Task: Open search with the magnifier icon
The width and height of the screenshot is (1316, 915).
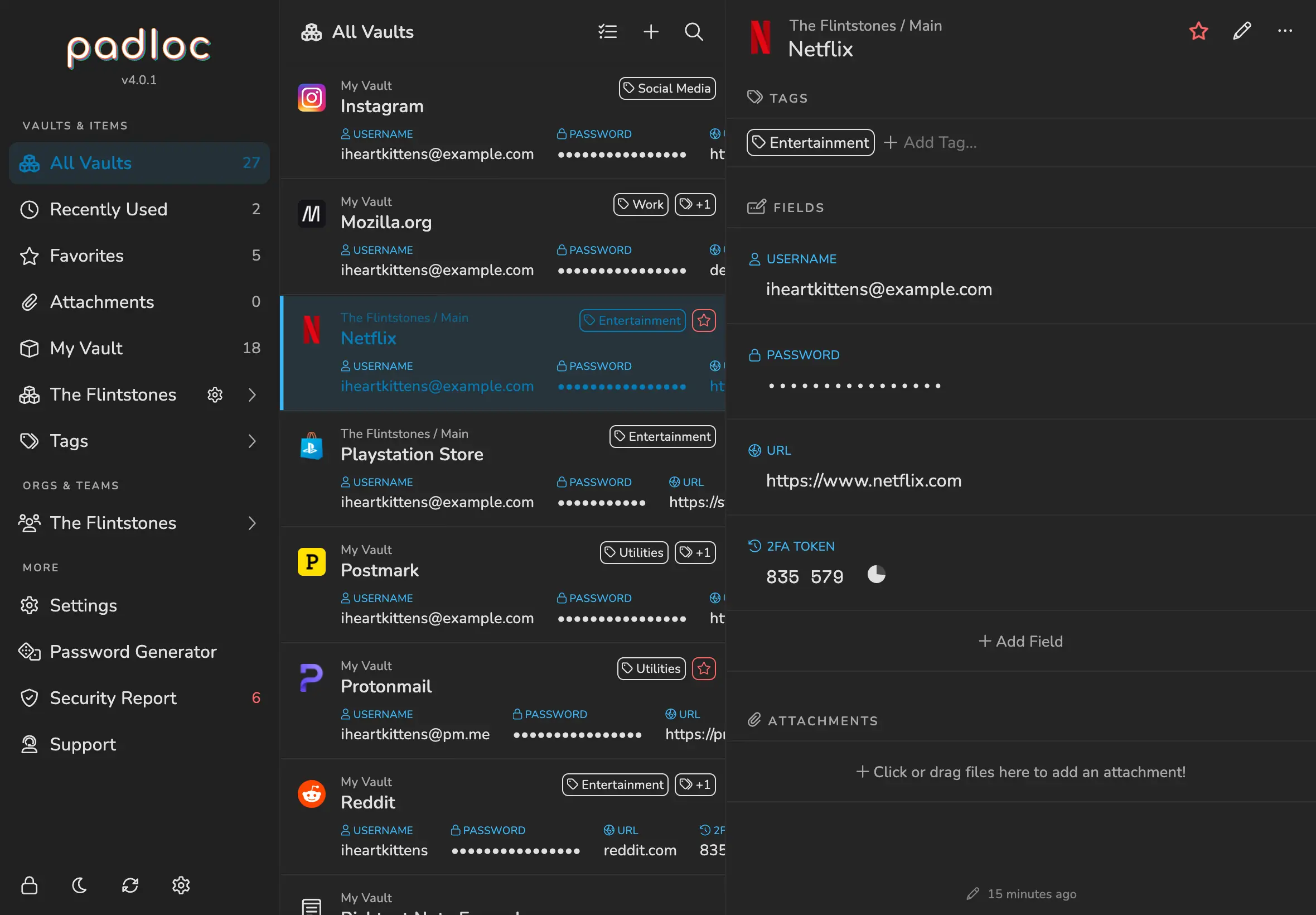Action: coord(694,32)
